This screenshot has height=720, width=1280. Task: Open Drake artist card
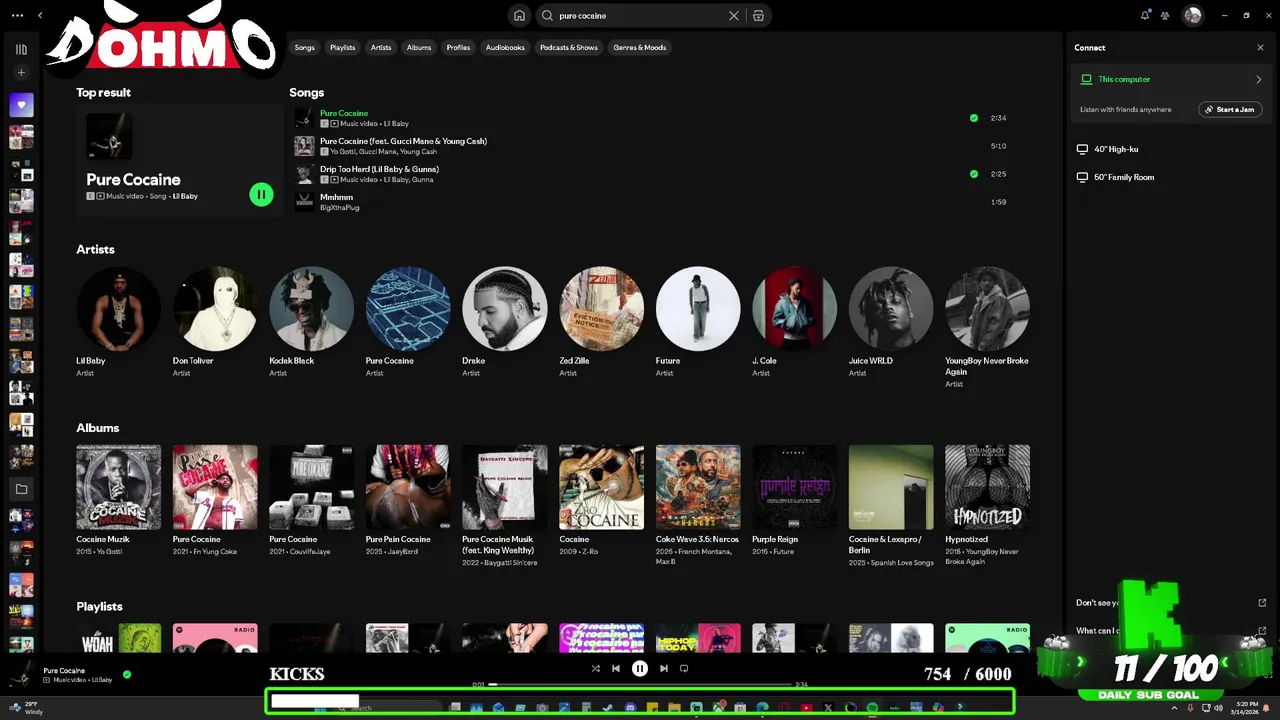(504, 322)
